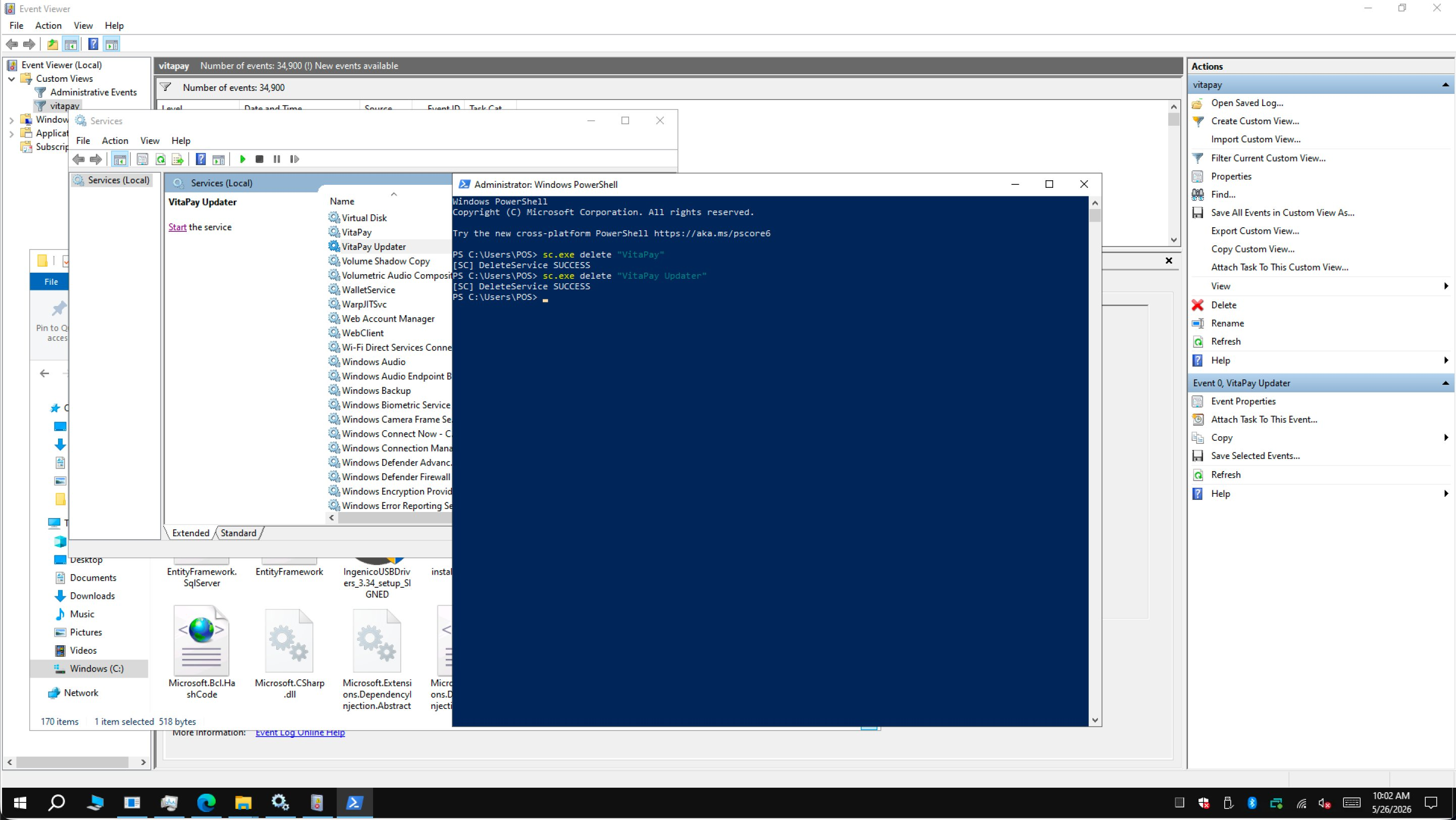Click taskbar search magnifier icon

(x=57, y=802)
